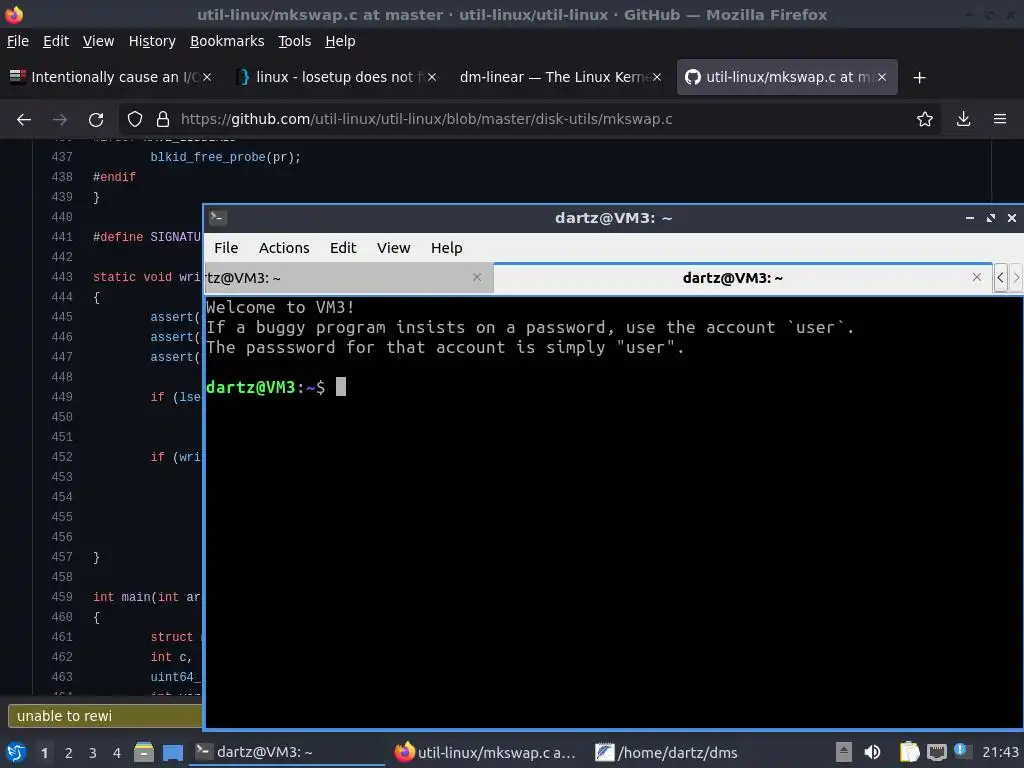1024x768 pixels.
Task: Open the Firefox Help menu
Action: pyautogui.click(x=340, y=41)
